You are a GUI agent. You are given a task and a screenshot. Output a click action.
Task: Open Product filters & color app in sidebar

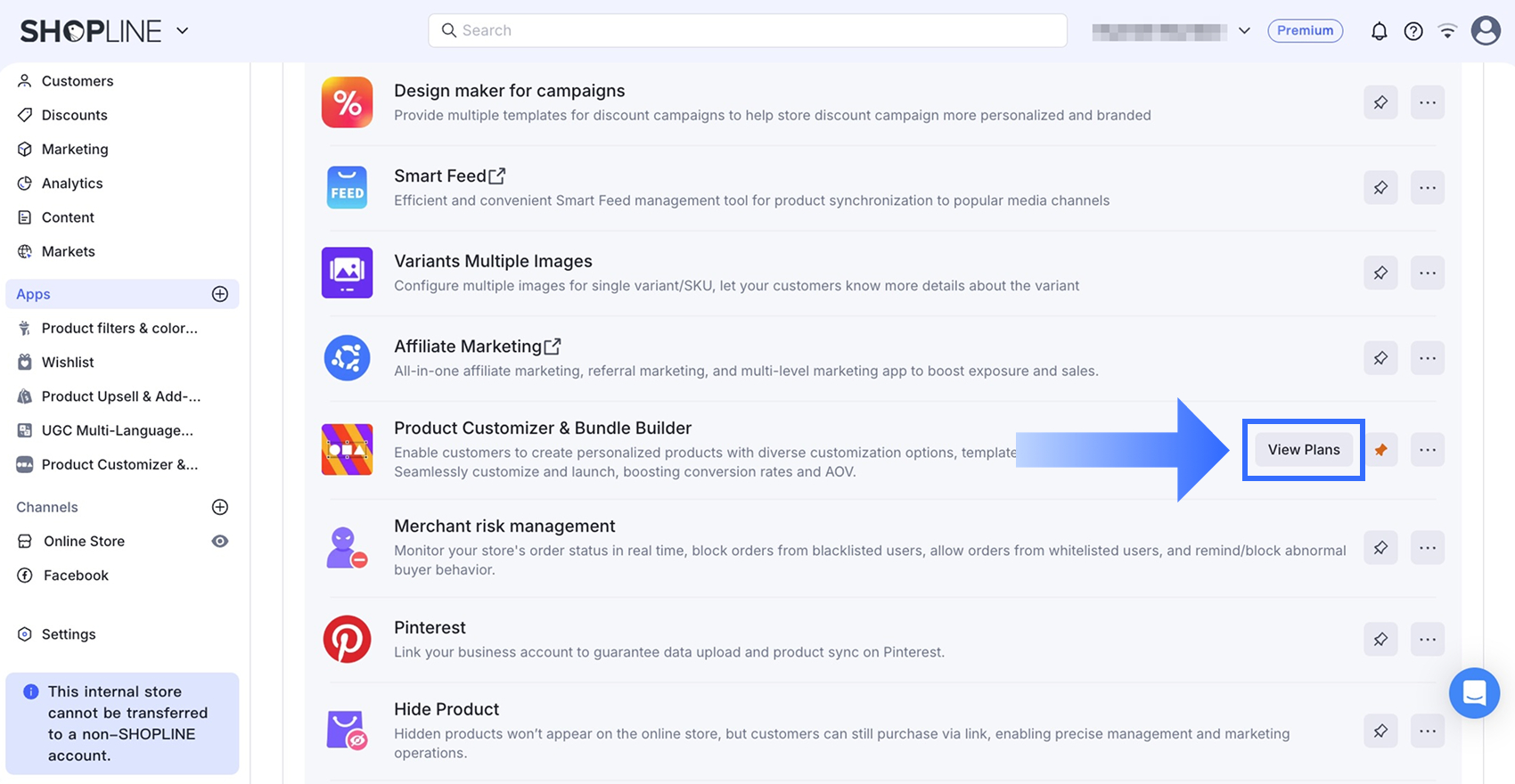click(x=119, y=328)
